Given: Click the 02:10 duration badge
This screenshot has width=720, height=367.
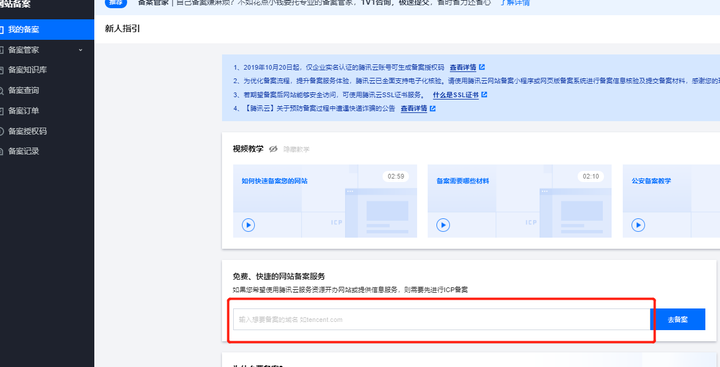Looking at the screenshot, I should 591,176.
